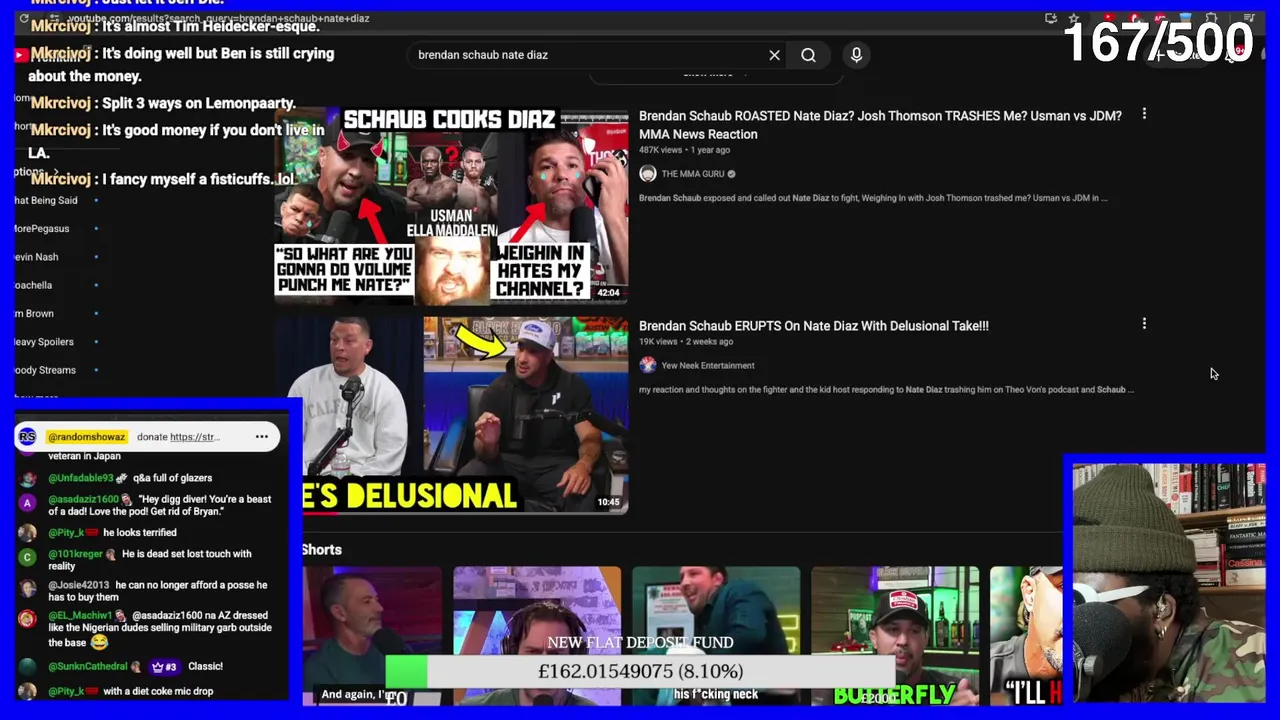Open options menu for Schaub ROASTED video

click(x=1144, y=115)
